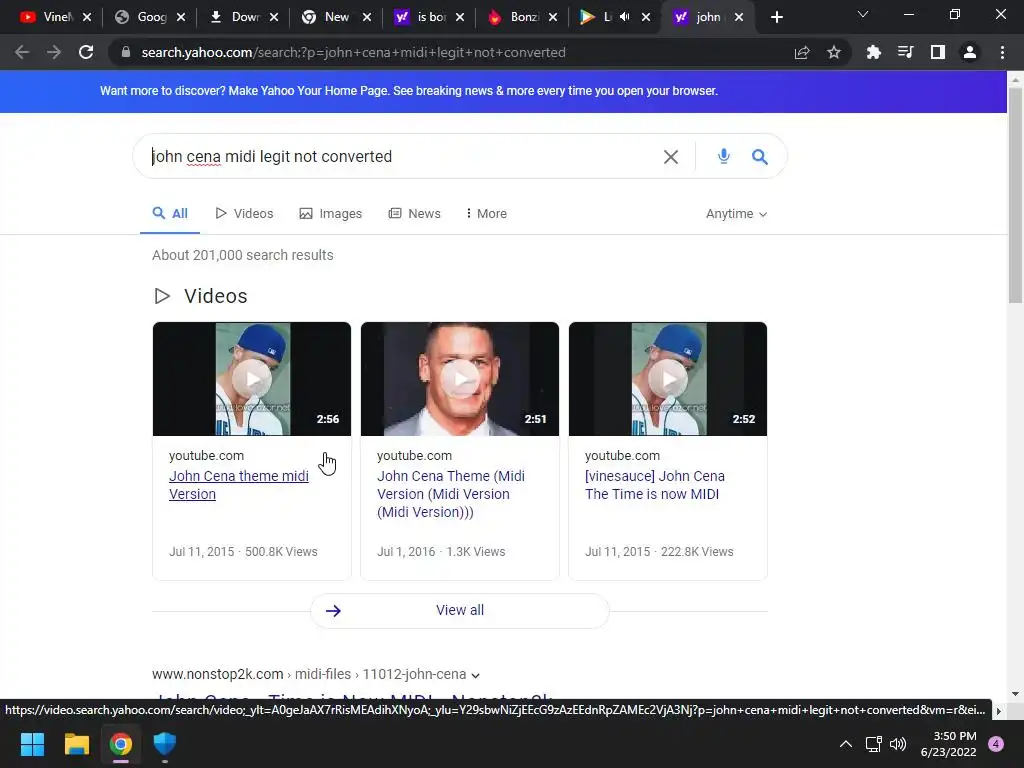Open the Windows Start menu
This screenshot has width=1024, height=768.
(32, 744)
